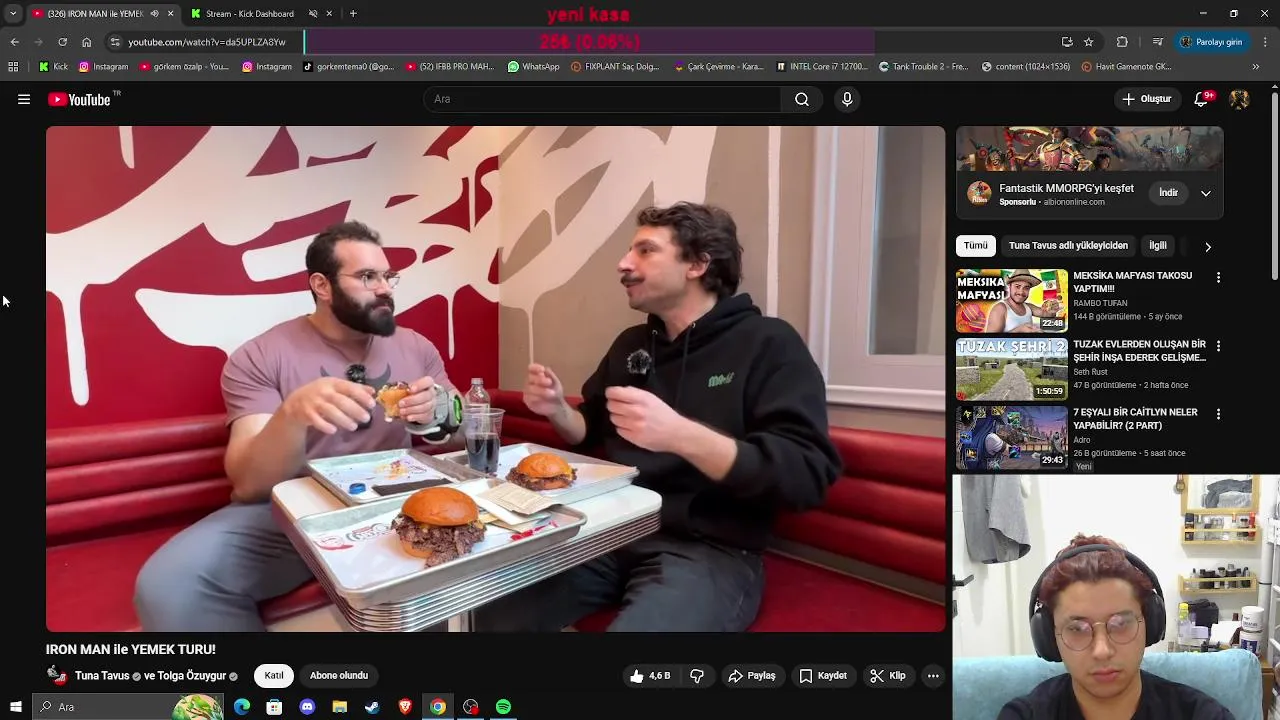Reload the page in browser toolbar

(62, 42)
